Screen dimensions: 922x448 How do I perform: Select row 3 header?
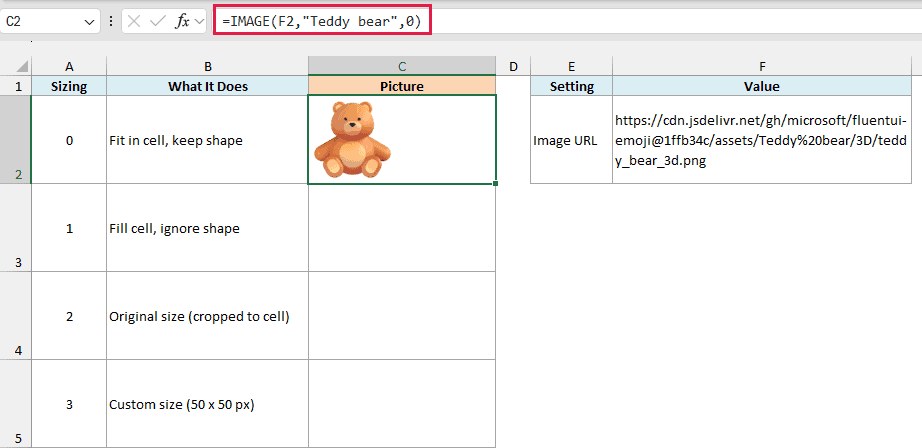pyautogui.click(x=16, y=228)
